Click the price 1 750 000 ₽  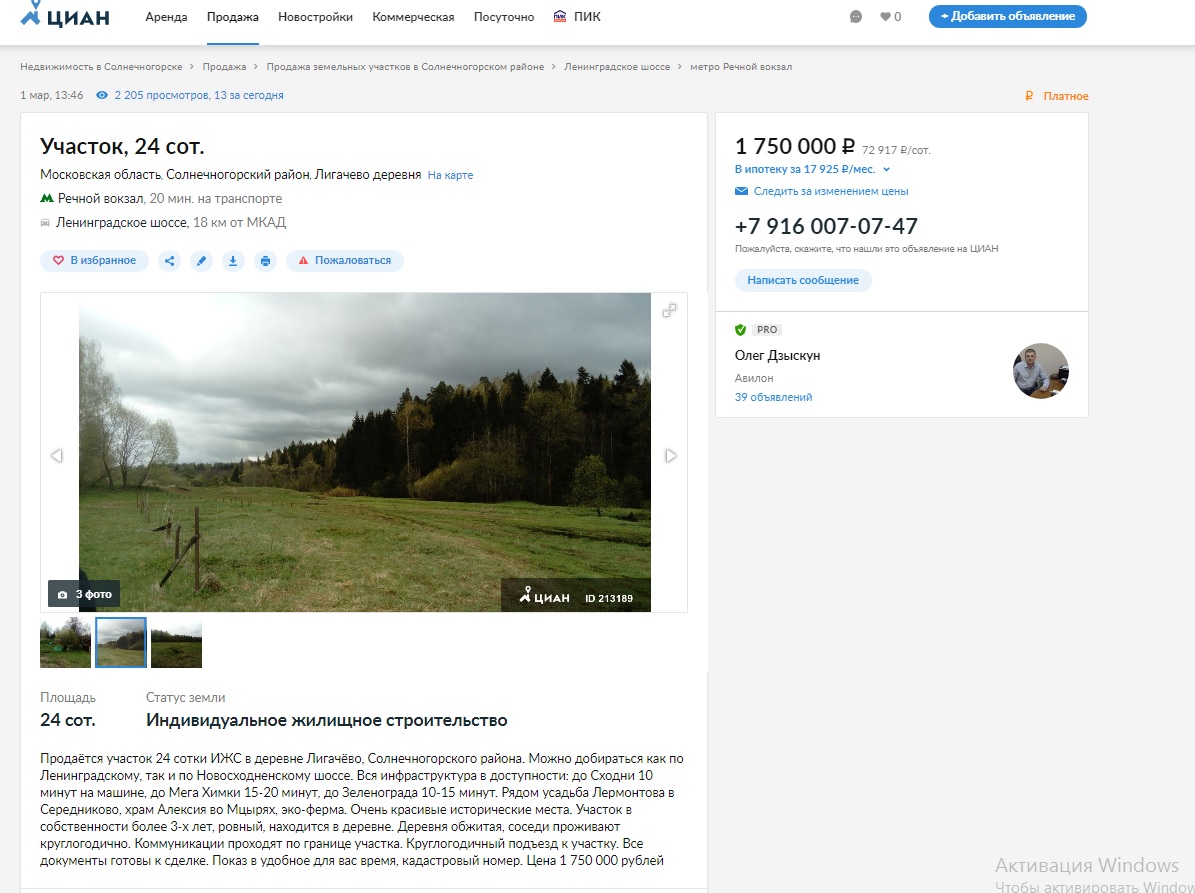(795, 146)
